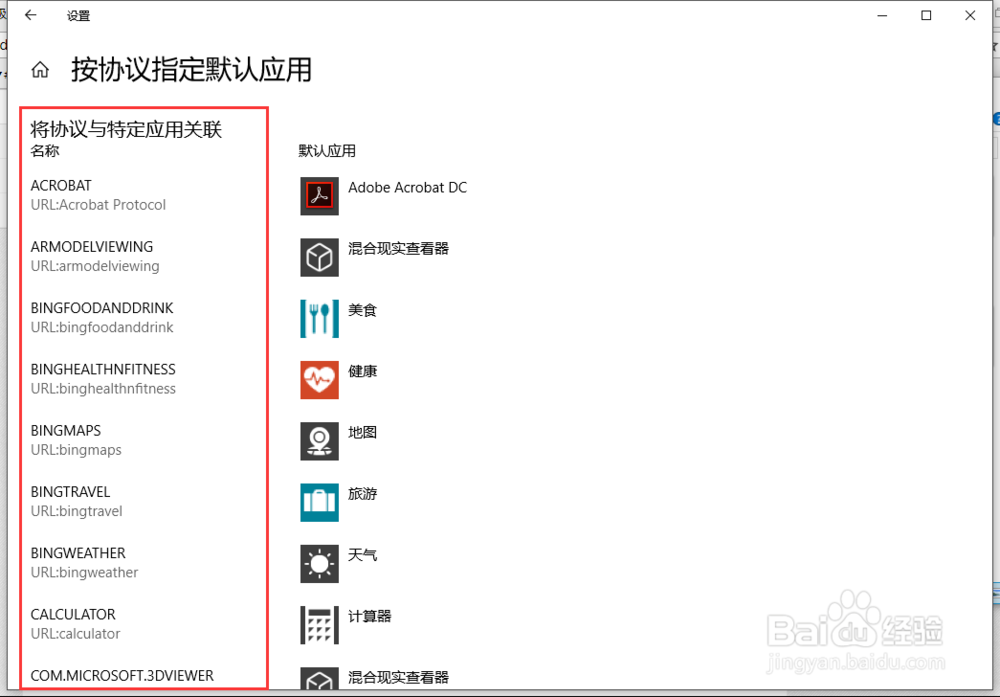Select URL:bingweather description text
The width and height of the screenshot is (1000, 697).
(84, 572)
